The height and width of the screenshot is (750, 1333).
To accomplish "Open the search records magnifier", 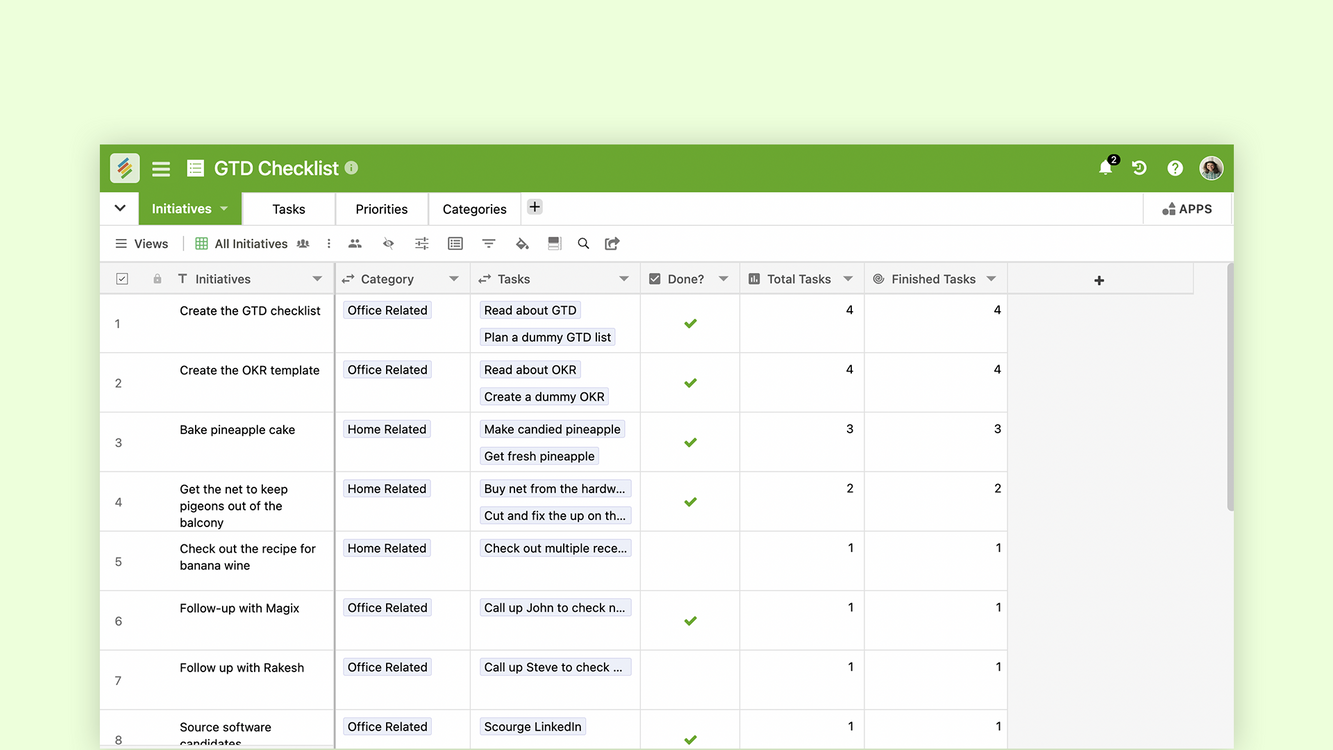I will tap(583, 243).
